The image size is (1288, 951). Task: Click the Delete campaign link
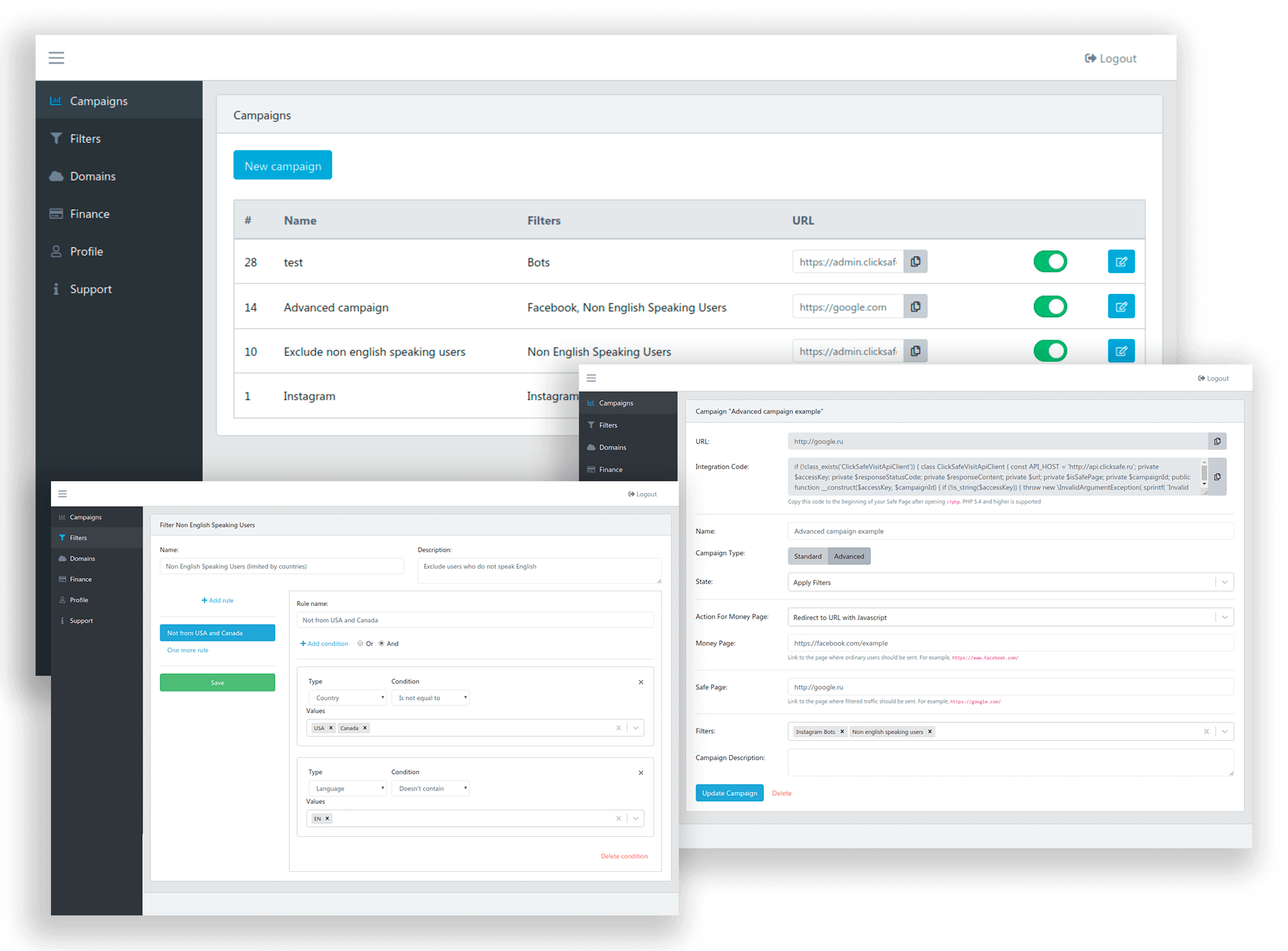pyautogui.click(x=782, y=793)
